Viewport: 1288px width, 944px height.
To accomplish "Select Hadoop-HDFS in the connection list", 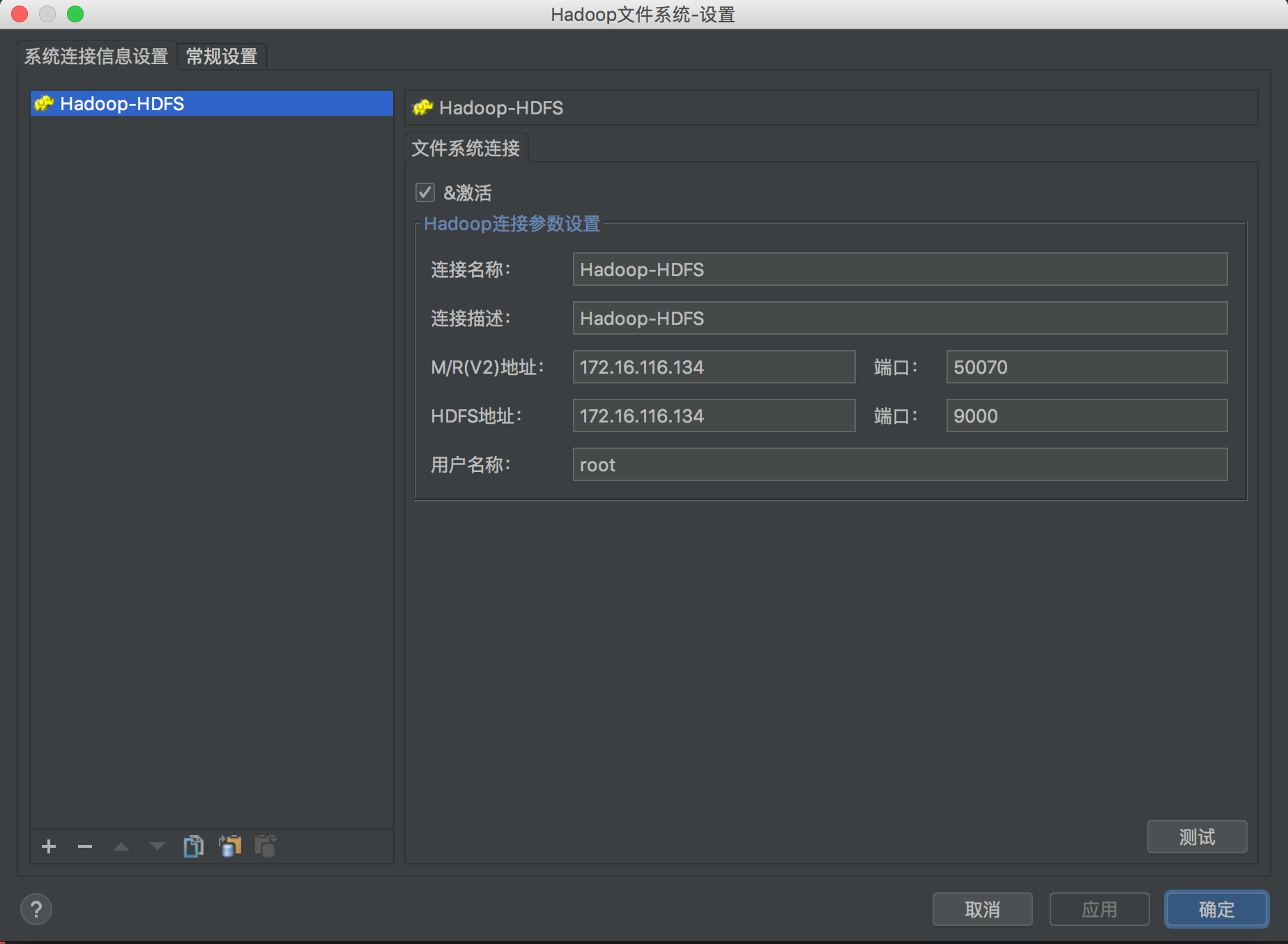I will (x=211, y=103).
